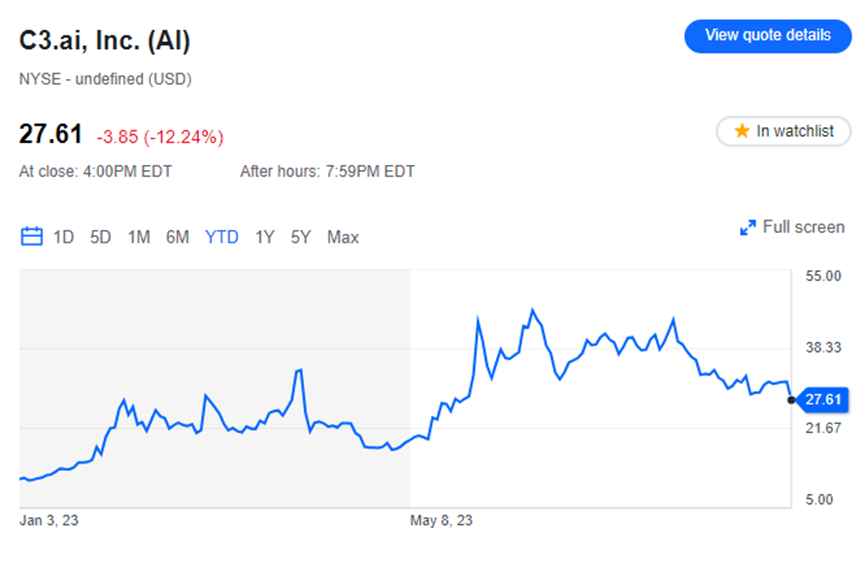
Task: Select the 1M time range
Action: tap(139, 237)
